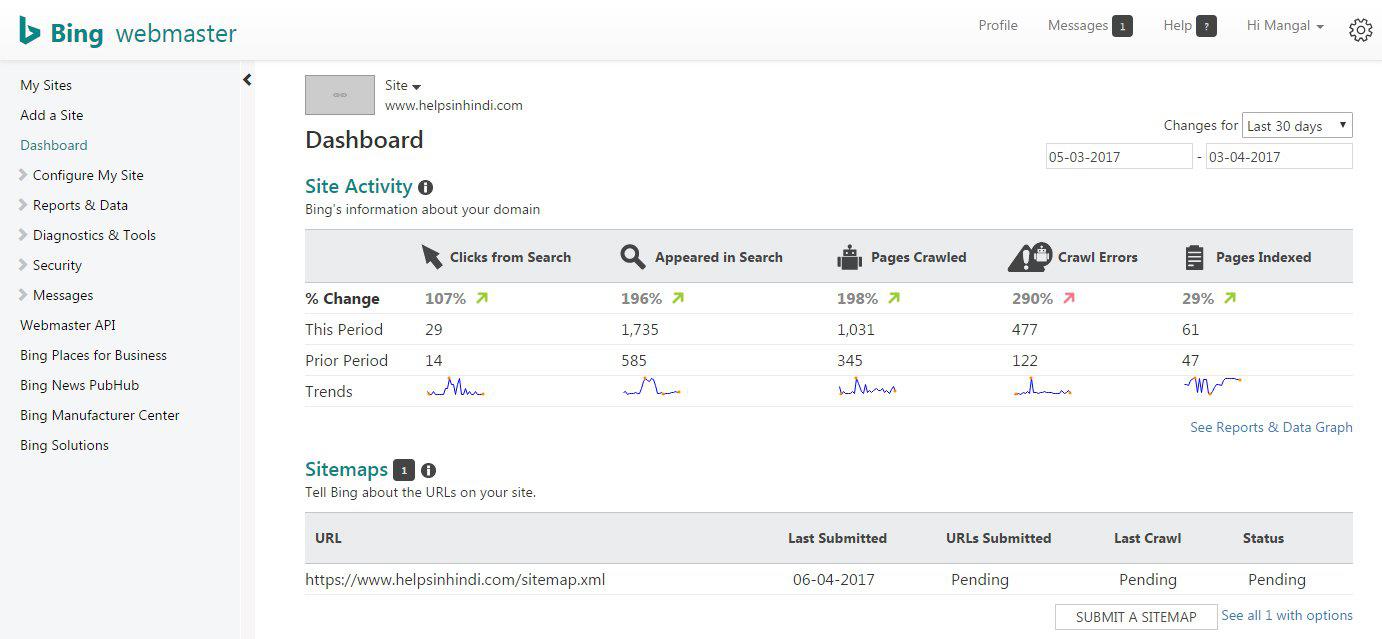Screen dimensions: 1382x639
Task: Click the end date field 03-04-2017
Action: tap(1279, 156)
